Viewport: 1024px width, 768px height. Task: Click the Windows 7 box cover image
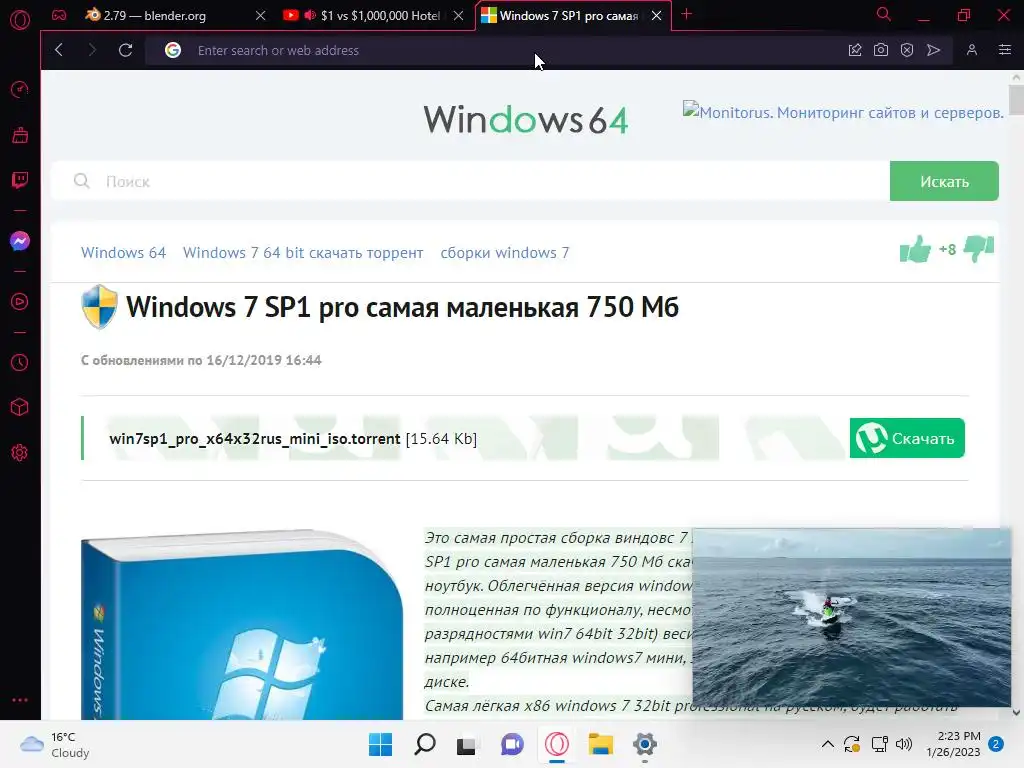pyautogui.click(x=242, y=625)
